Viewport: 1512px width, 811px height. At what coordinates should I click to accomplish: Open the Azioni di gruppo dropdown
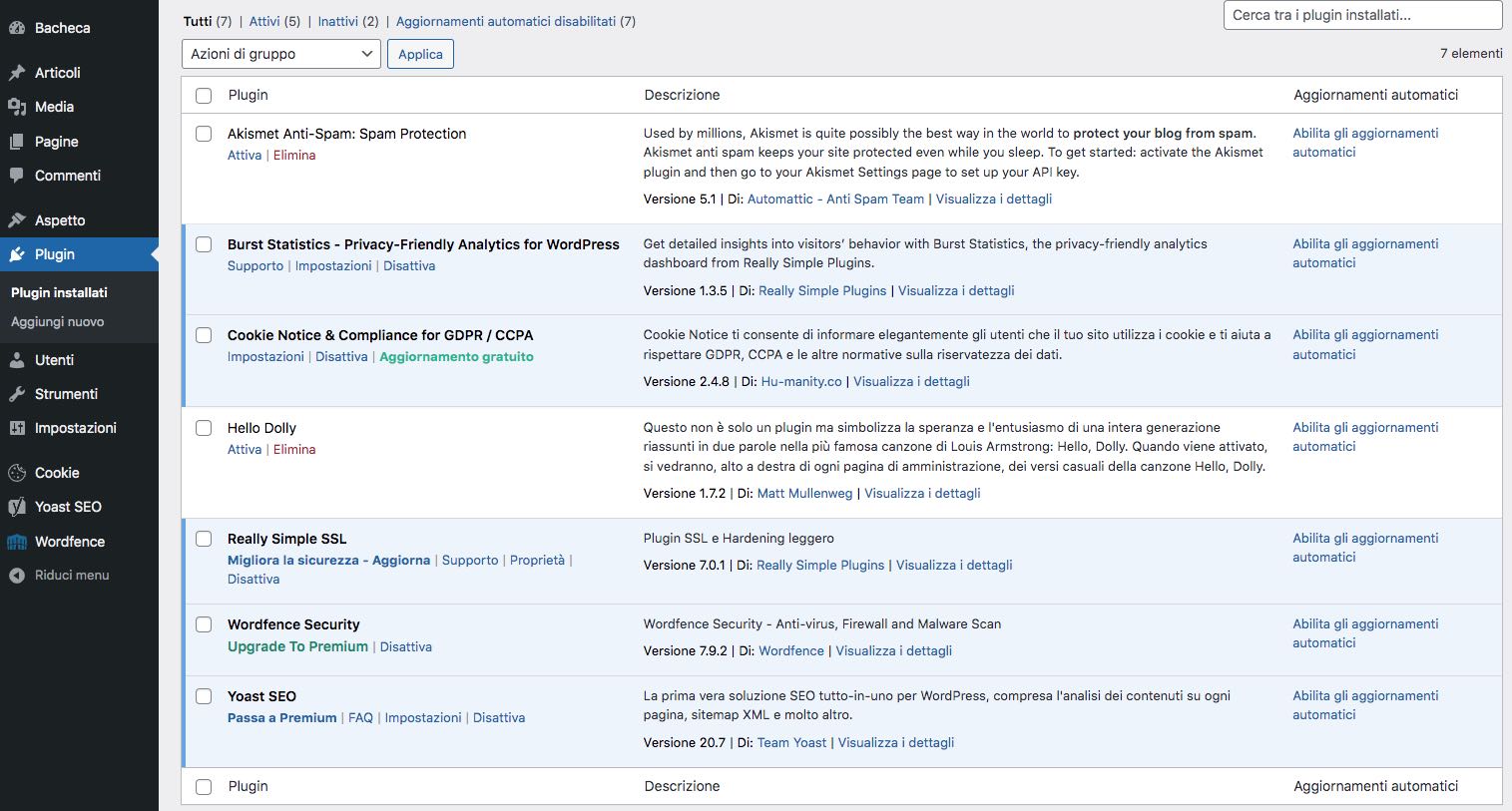[281, 54]
